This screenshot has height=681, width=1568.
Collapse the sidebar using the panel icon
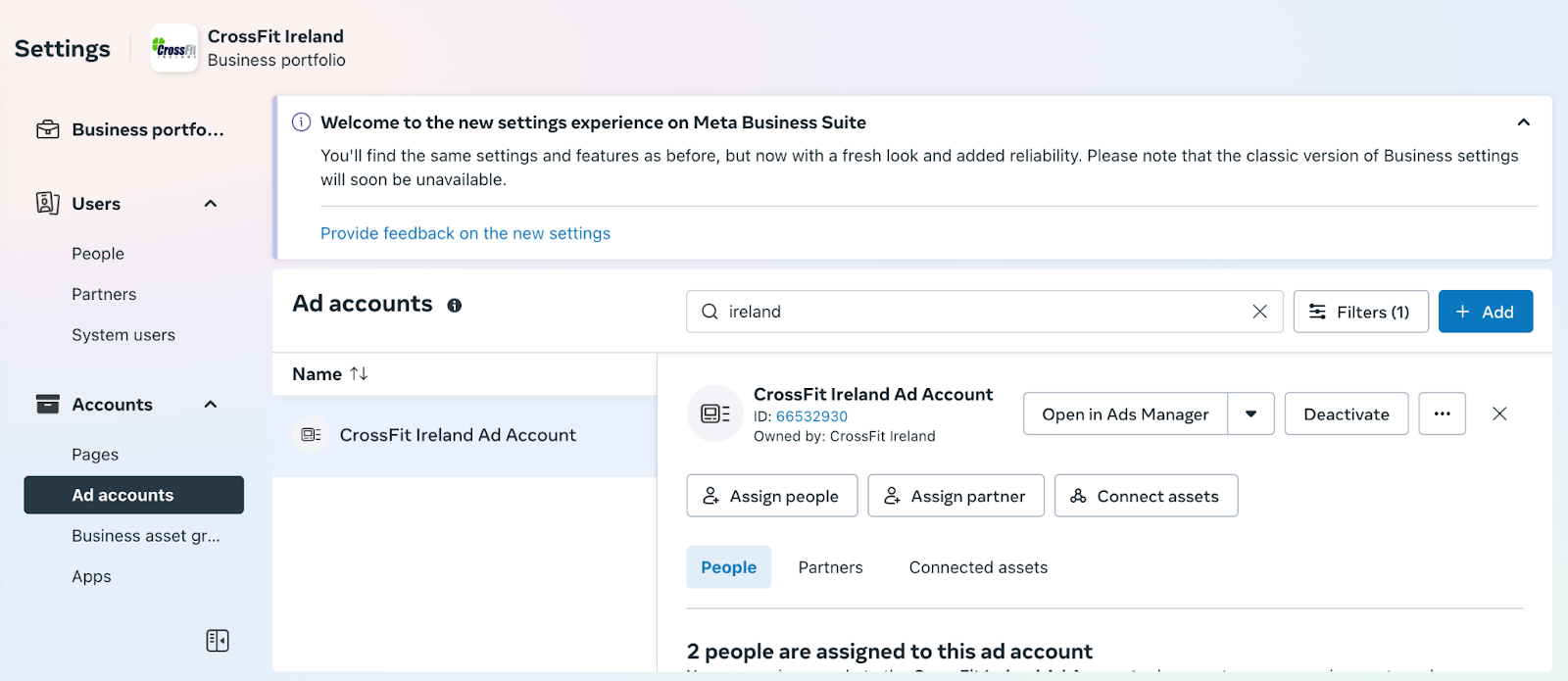click(x=218, y=641)
